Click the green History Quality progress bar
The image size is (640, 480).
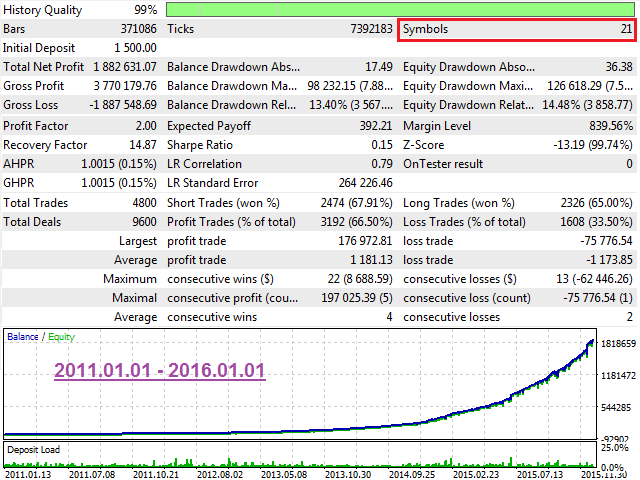click(400, 10)
